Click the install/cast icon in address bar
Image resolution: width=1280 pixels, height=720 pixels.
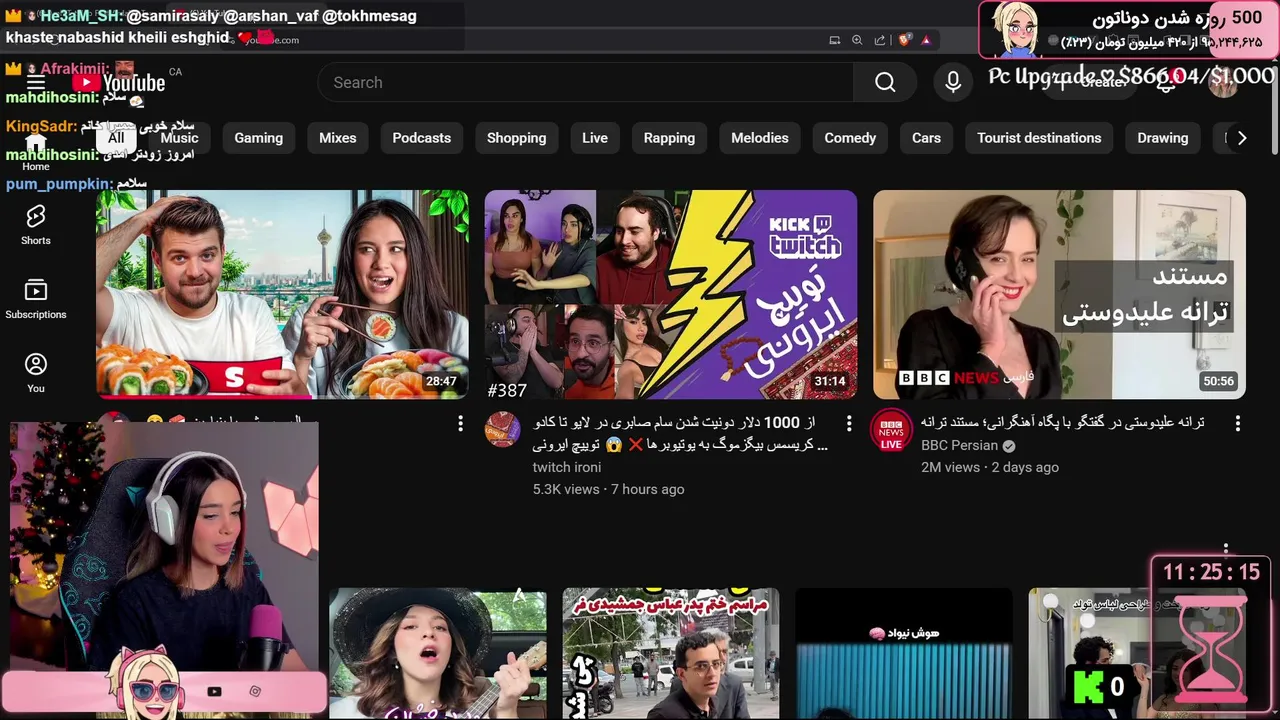pyautogui.click(x=834, y=40)
